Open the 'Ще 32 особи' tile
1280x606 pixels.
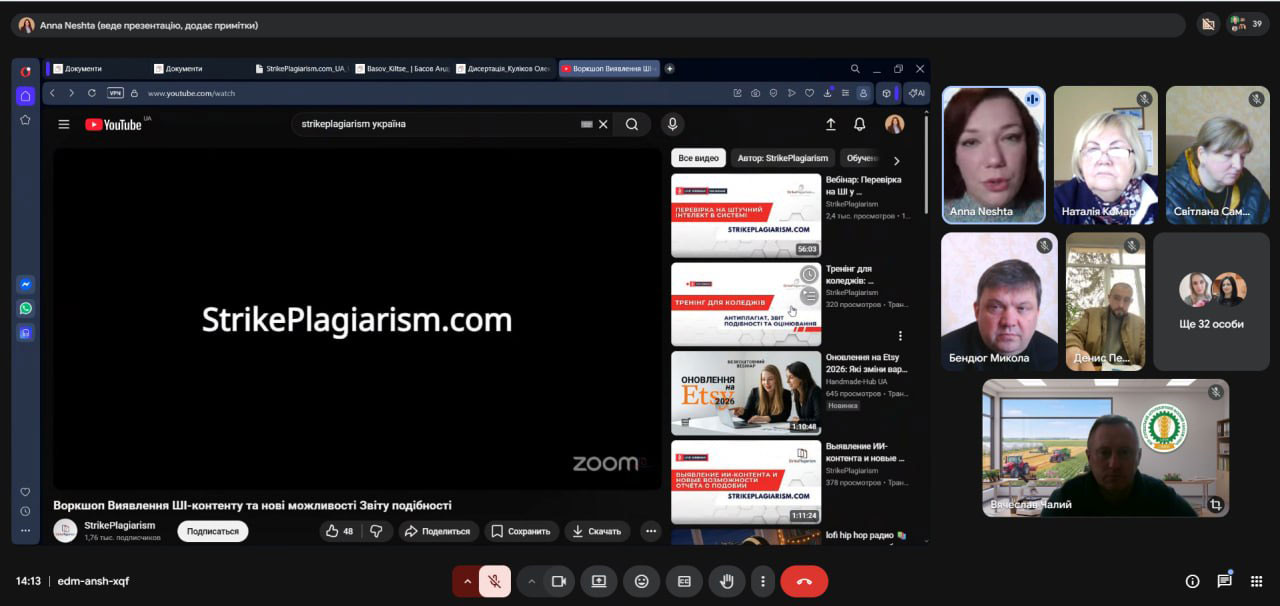(1211, 302)
